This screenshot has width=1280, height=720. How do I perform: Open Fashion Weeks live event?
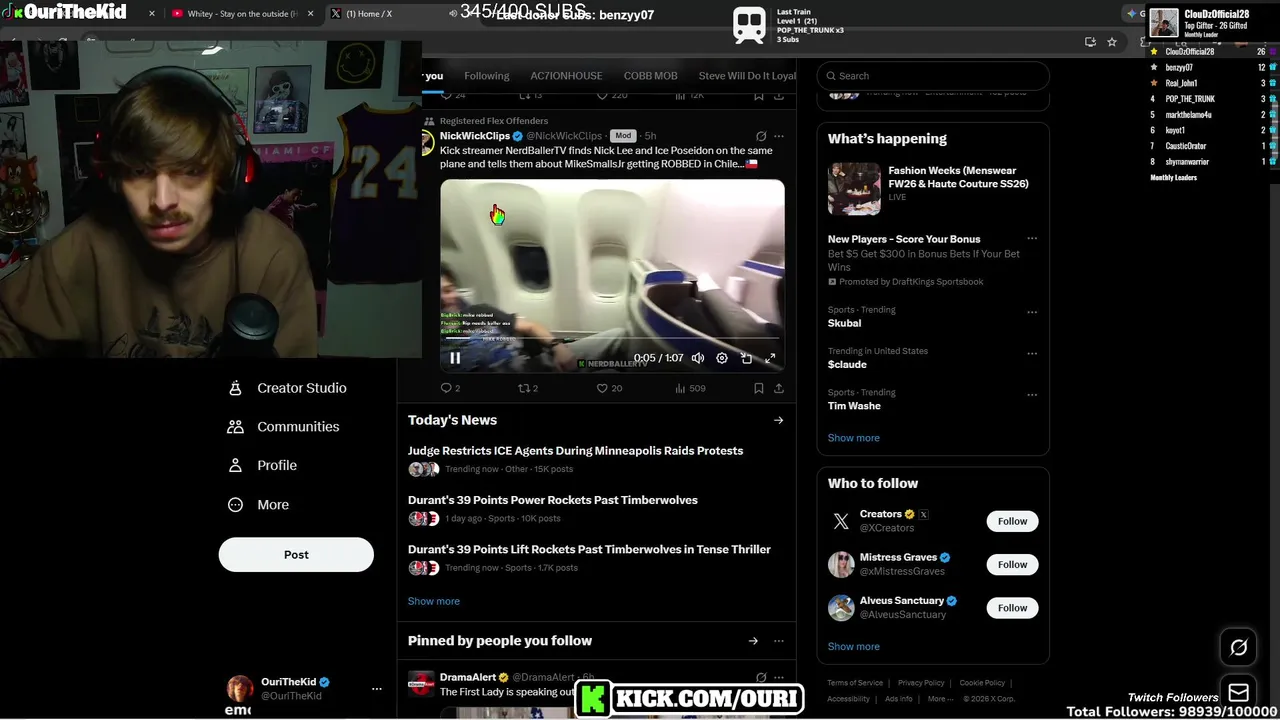pyautogui.click(x=933, y=188)
